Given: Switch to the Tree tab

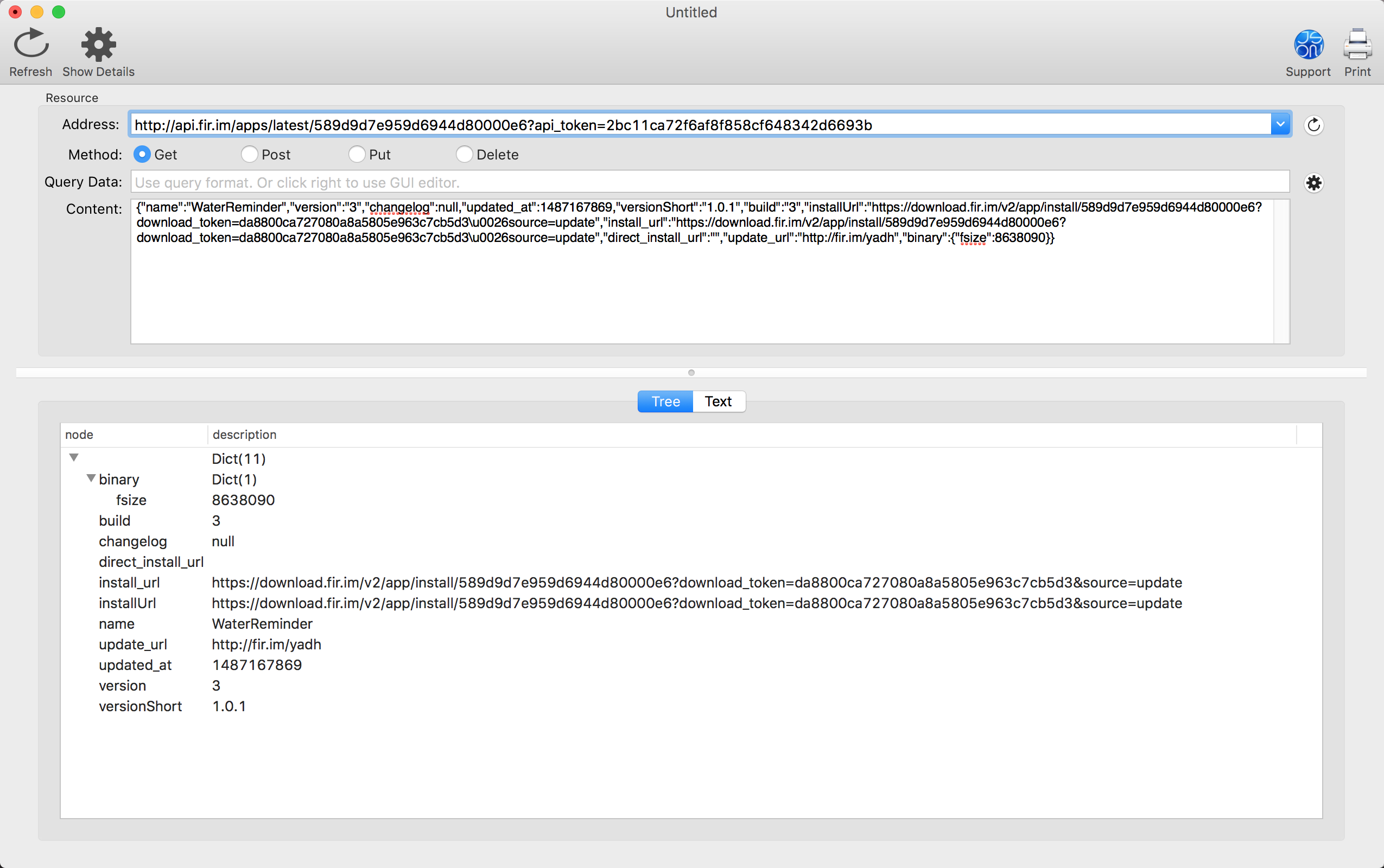Looking at the screenshot, I should (665, 401).
